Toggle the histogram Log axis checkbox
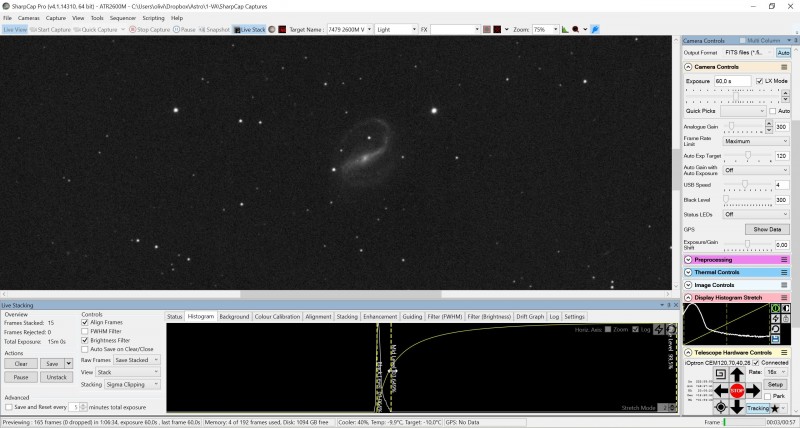Image resolution: width=800 pixels, height=428 pixels. (x=635, y=330)
